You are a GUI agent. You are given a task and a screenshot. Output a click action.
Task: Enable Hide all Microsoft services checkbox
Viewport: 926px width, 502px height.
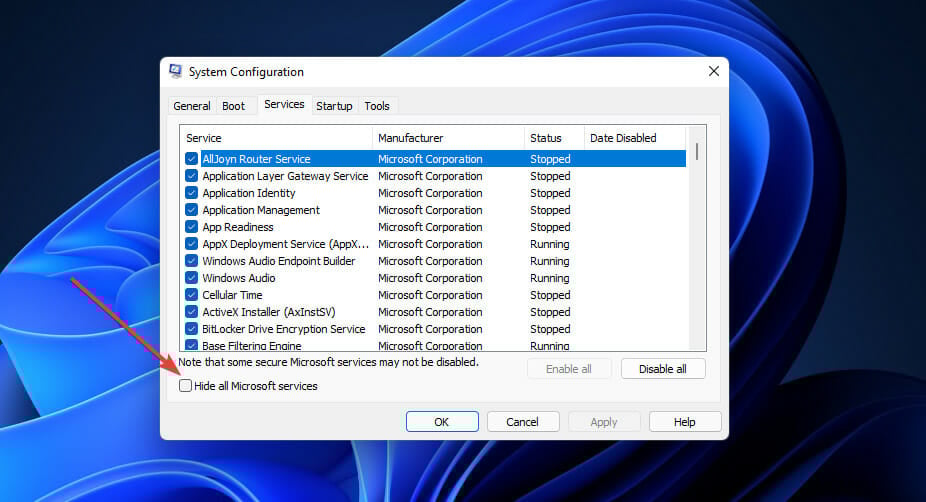[186, 386]
